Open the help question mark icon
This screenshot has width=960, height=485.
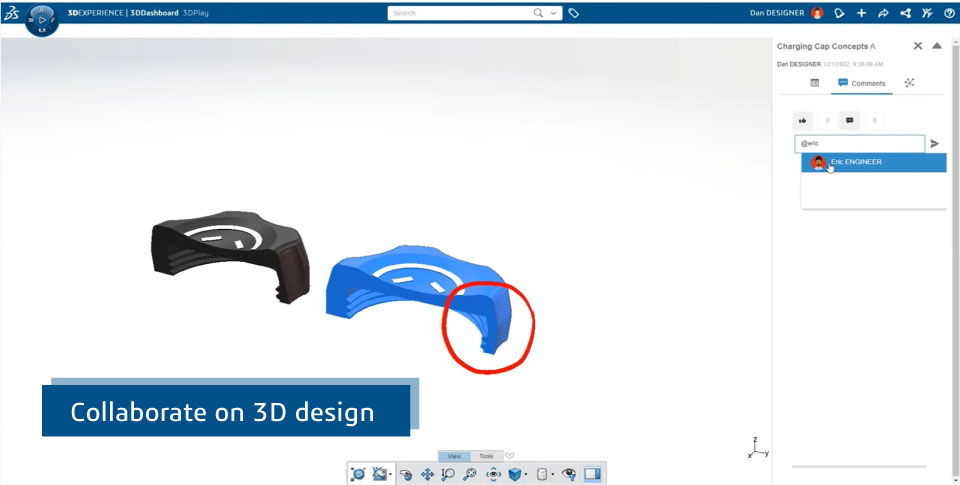(x=949, y=13)
